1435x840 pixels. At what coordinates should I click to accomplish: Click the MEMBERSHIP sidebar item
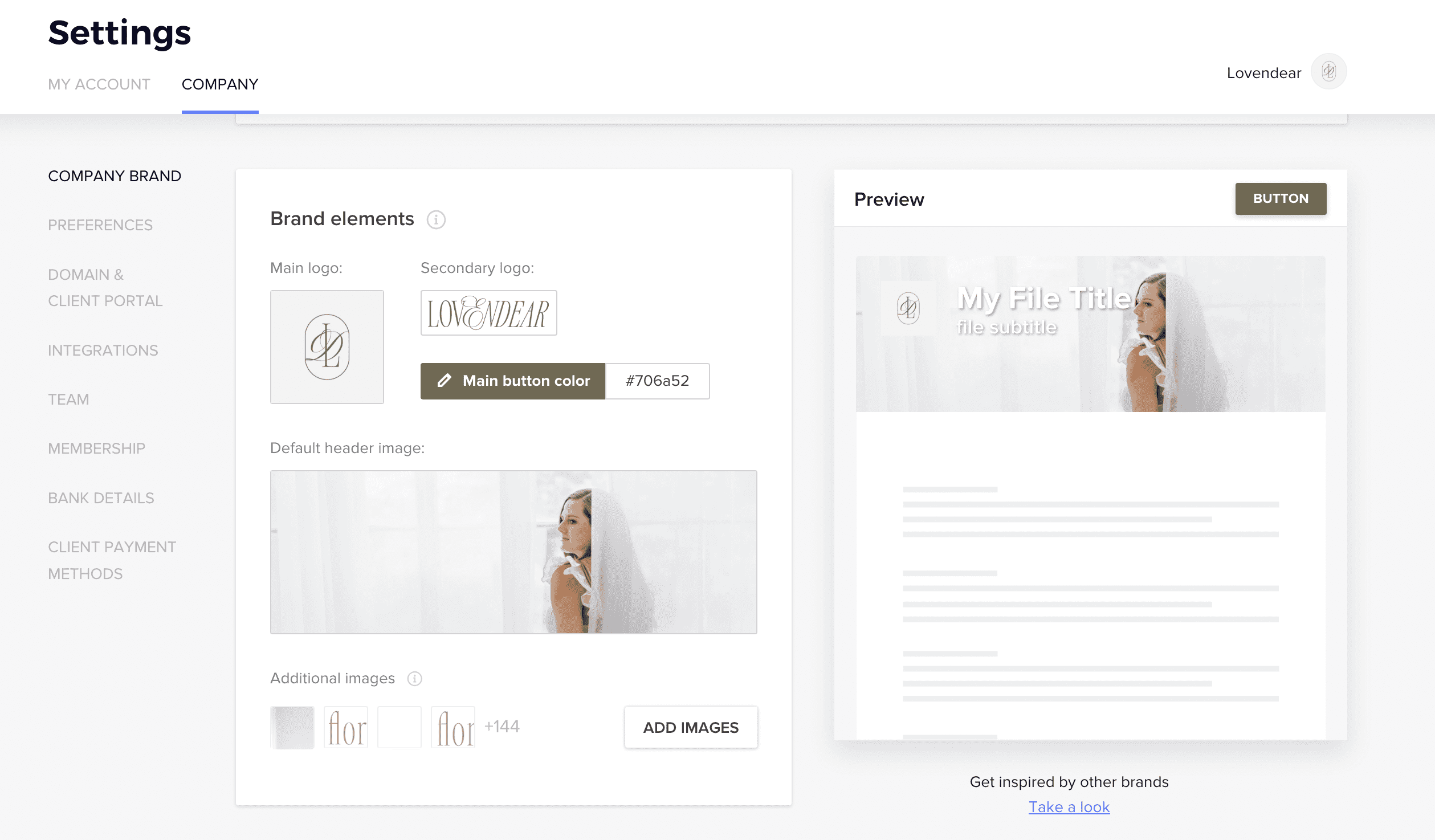pyautogui.click(x=97, y=448)
